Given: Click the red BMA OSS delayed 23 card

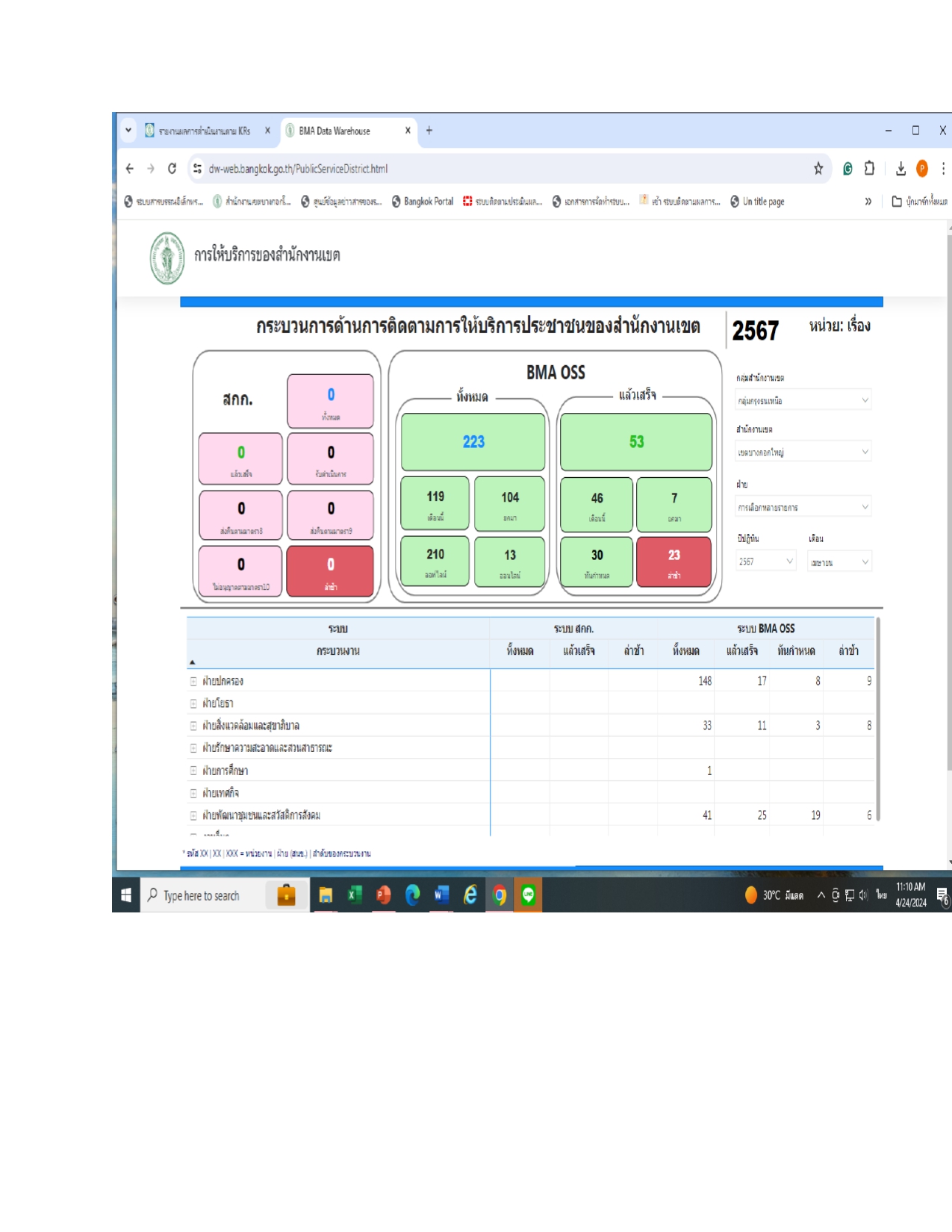Looking at the screenshot, I should [673, 562].
